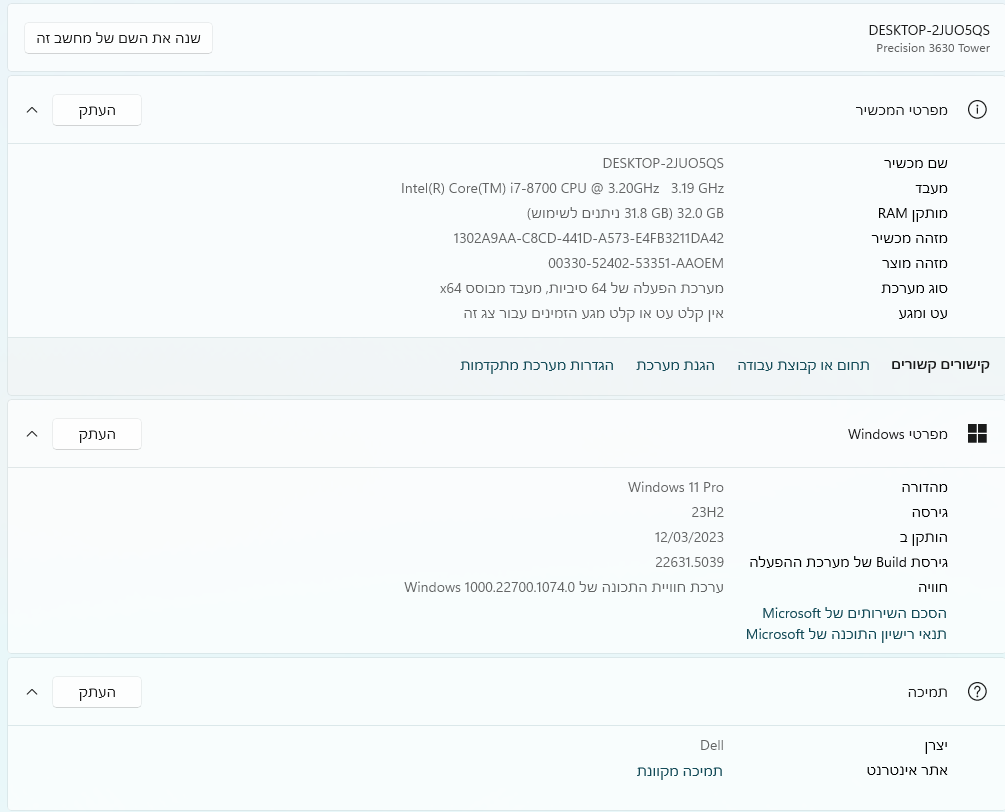Select OS build value 22631.5039
The width and height of the screenshot is (1005, 812).
pos(689,562)
